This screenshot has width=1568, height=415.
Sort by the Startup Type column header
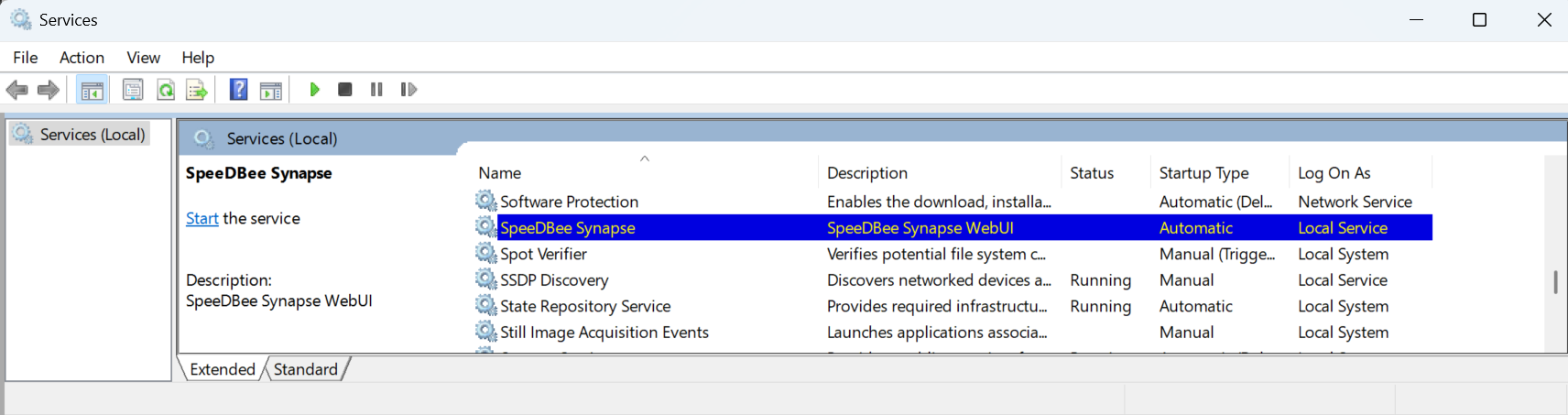[x=1203, y=173]
